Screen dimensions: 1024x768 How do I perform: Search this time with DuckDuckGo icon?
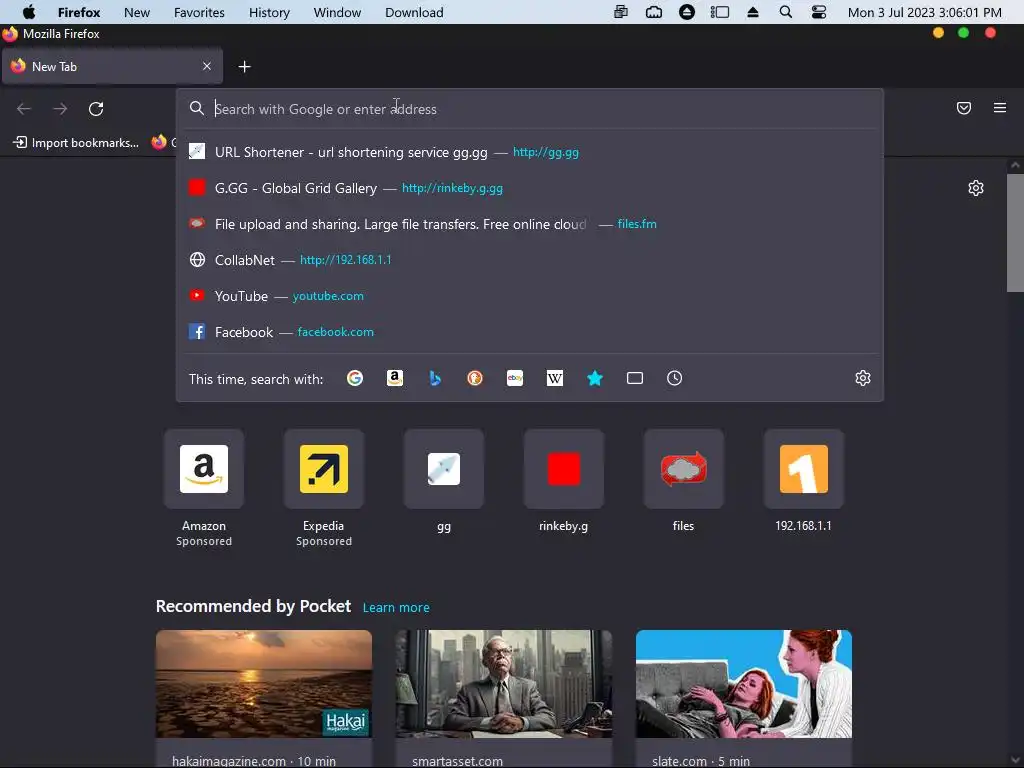click(x=475, y=378)
